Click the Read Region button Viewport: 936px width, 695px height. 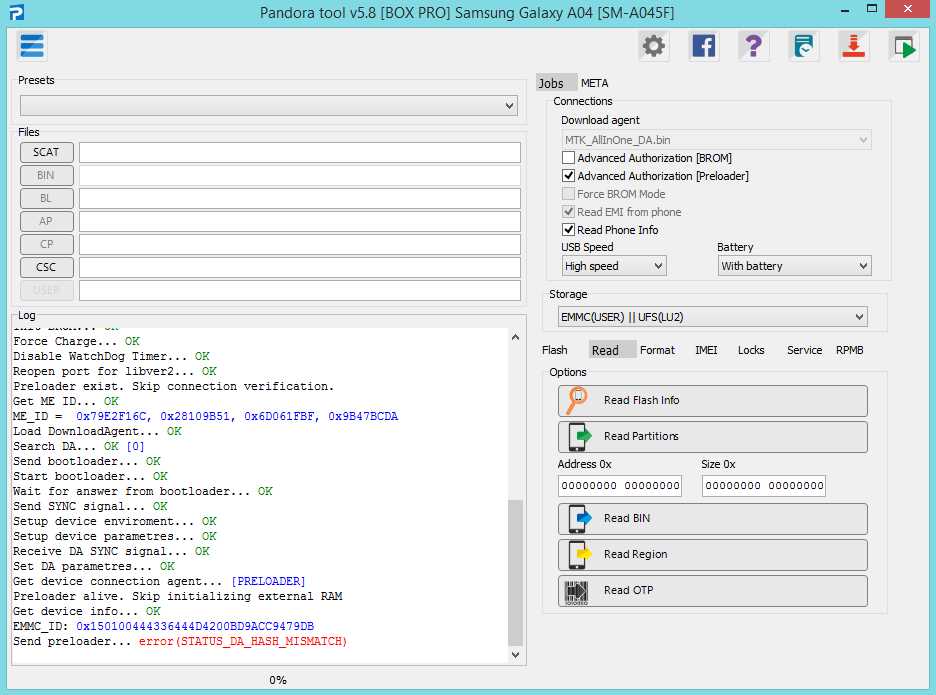(x=713, y=555)
